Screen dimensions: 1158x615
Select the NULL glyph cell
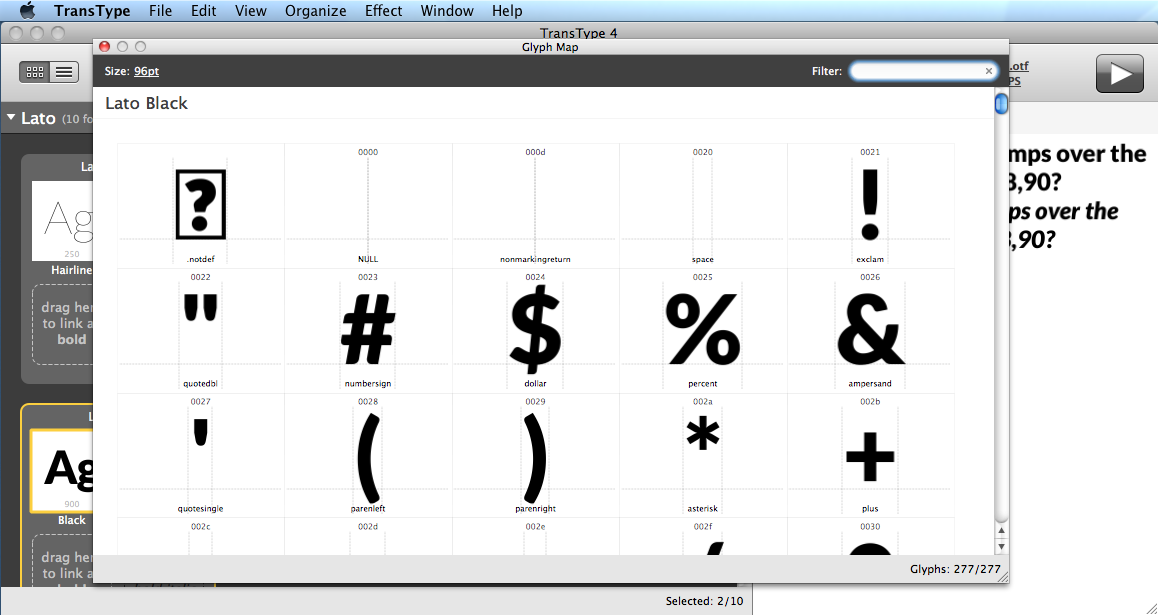tap(368, 205)
